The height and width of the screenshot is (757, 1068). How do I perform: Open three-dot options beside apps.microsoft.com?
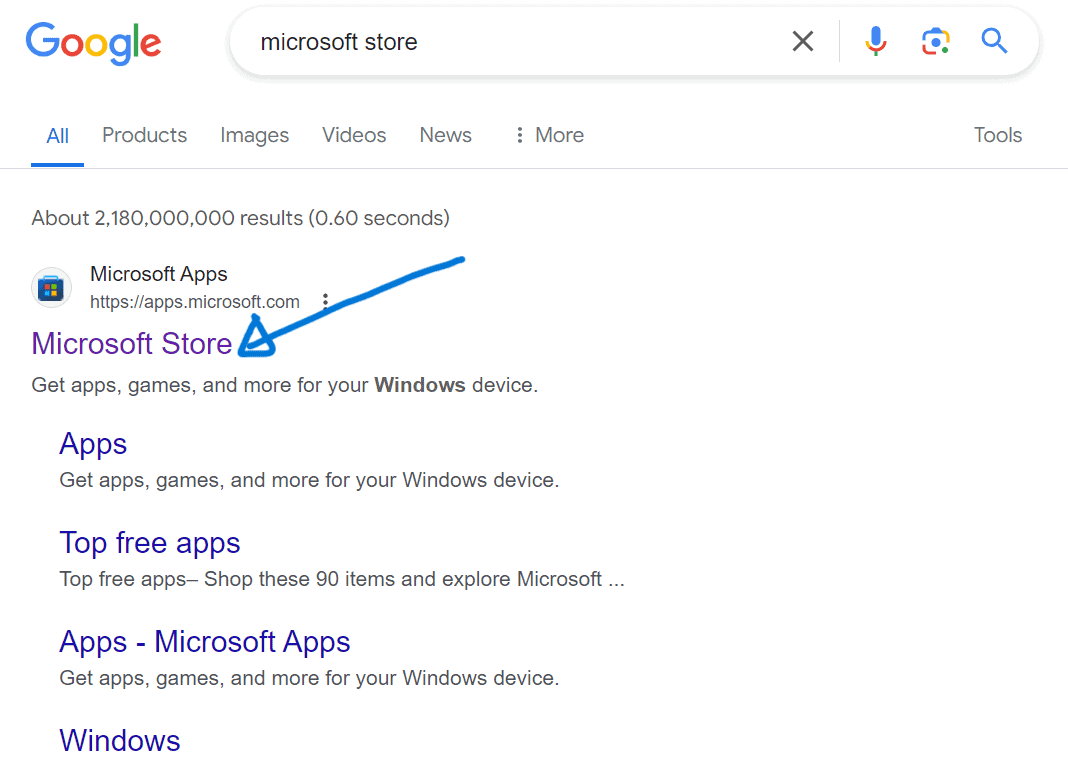click(325, 301)
